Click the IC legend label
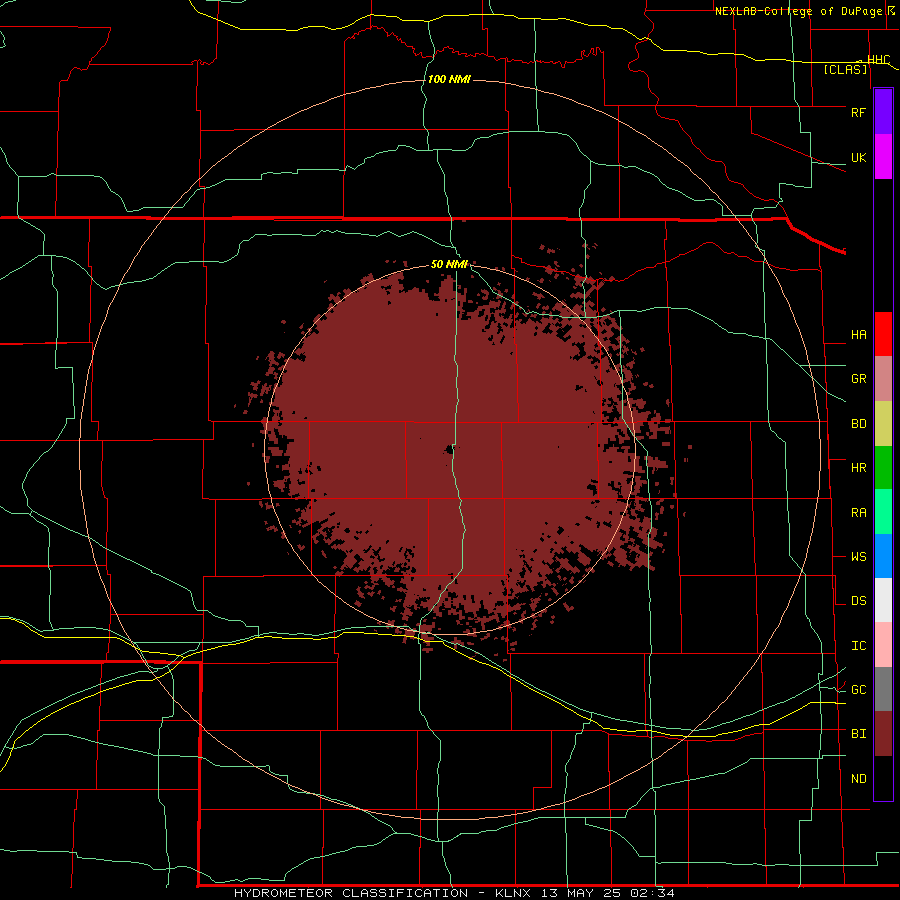 point(858,646)
